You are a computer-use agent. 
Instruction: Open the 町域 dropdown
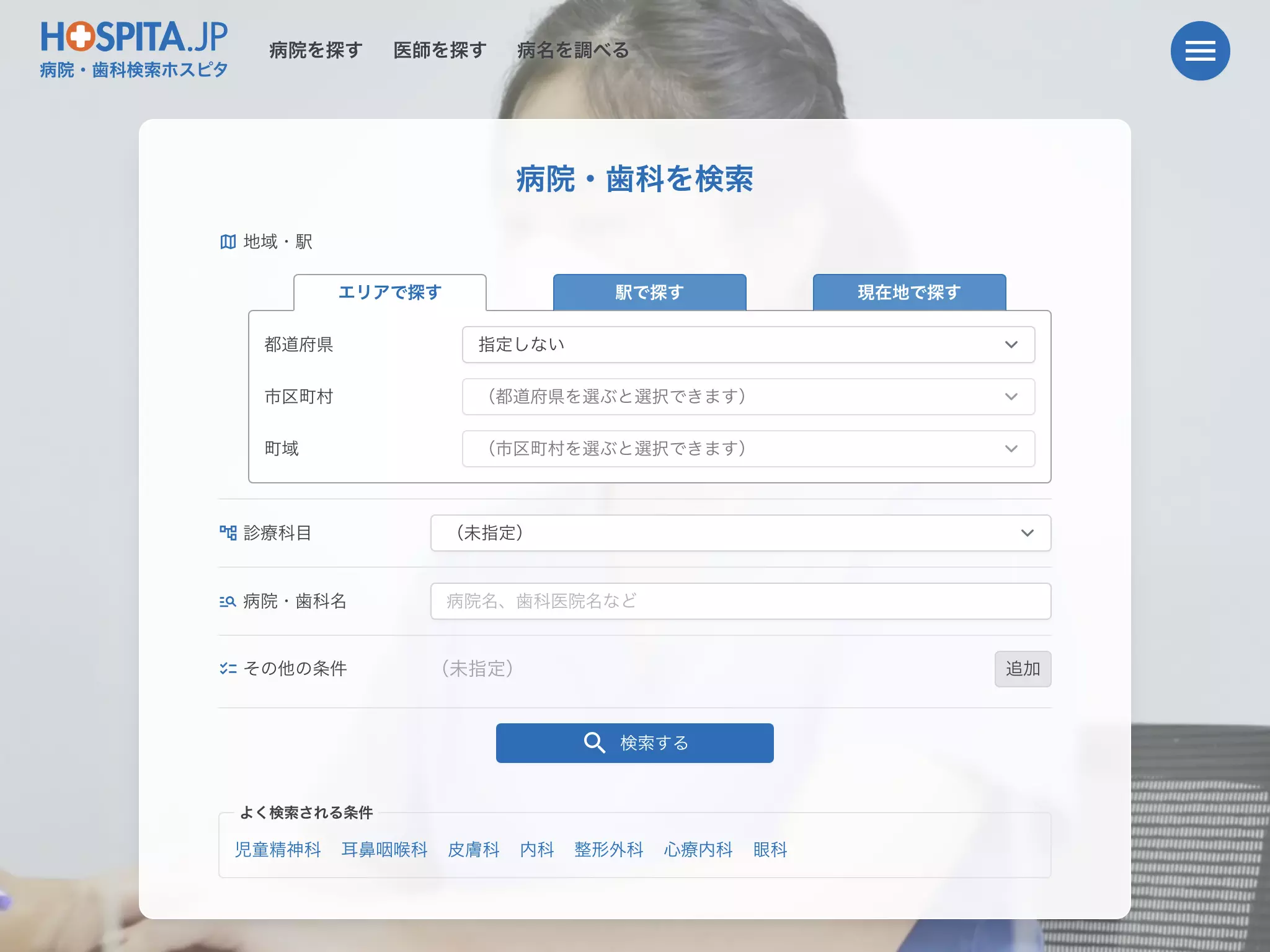coord(748,449)
